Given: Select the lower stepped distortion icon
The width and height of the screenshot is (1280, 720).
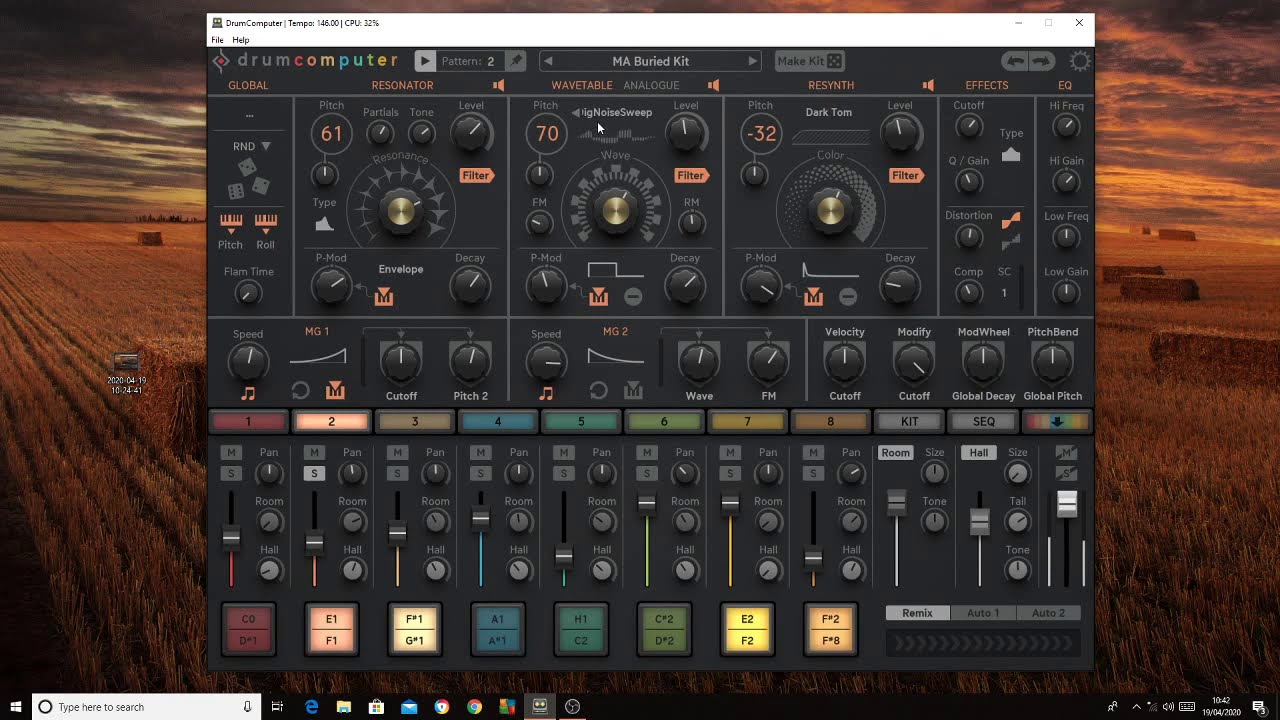Looking at the screenshot, I should (x=1011, y=240).
